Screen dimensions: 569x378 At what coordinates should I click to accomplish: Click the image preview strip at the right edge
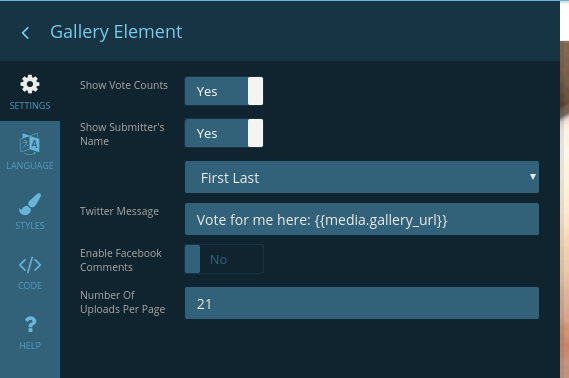[x=564, y=209]
